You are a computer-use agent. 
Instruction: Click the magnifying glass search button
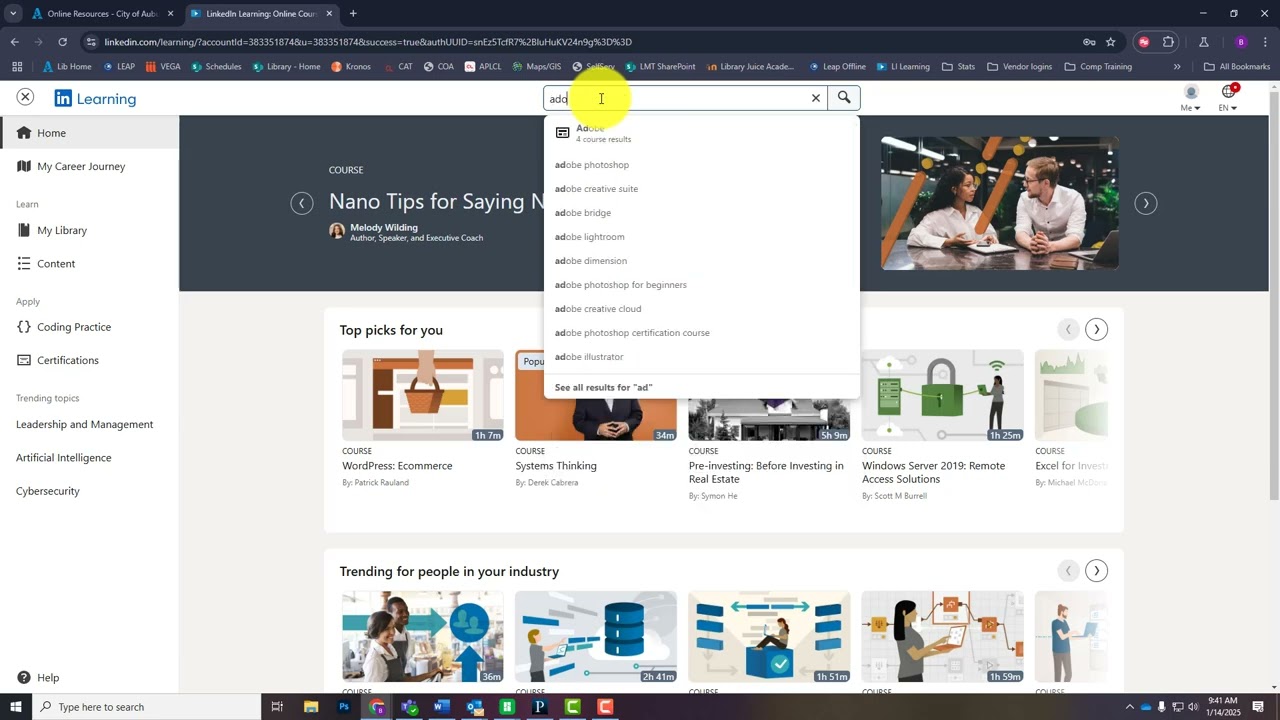844,97
